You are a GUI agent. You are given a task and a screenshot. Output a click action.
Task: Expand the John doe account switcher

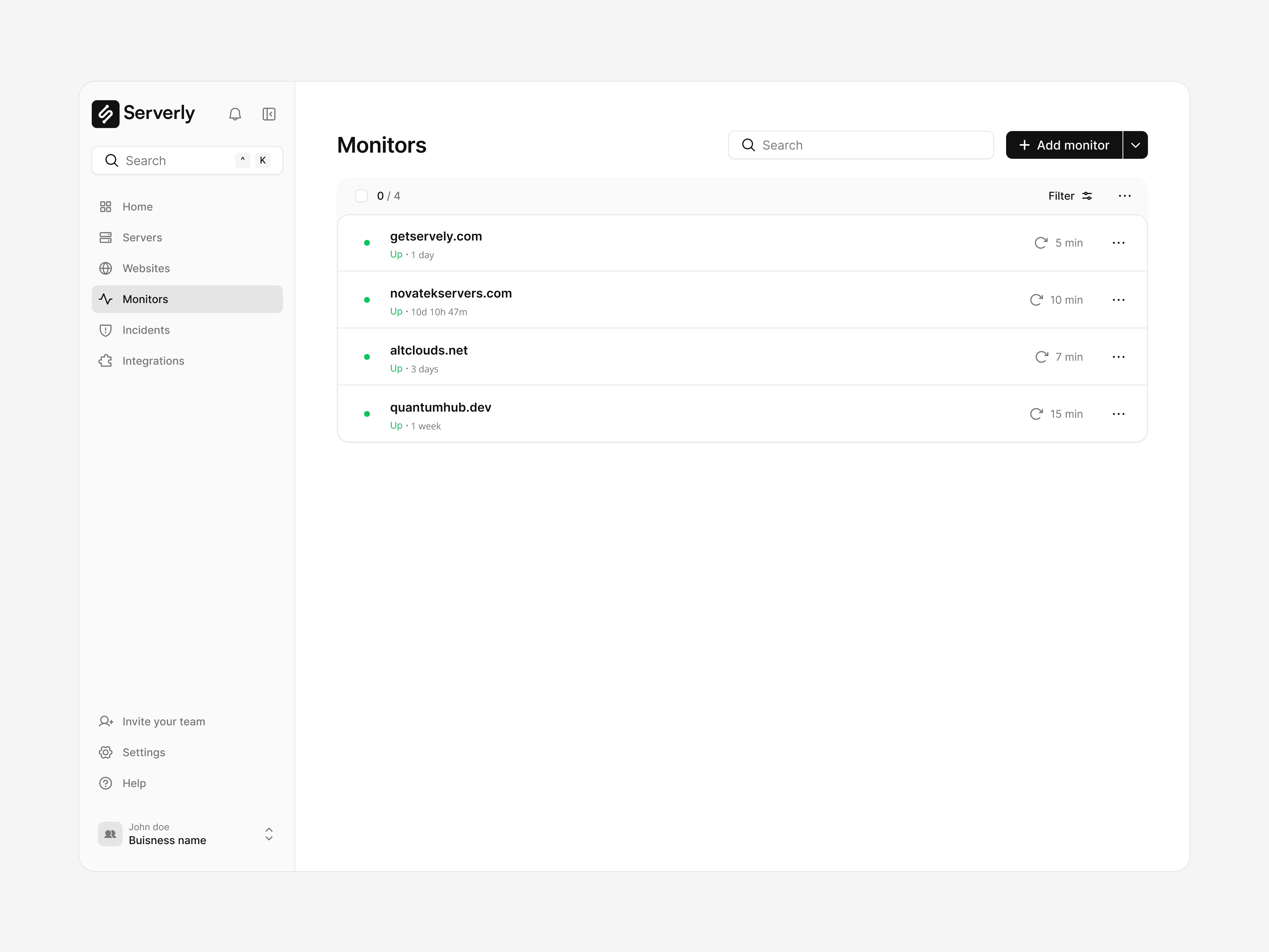(269, 834)
